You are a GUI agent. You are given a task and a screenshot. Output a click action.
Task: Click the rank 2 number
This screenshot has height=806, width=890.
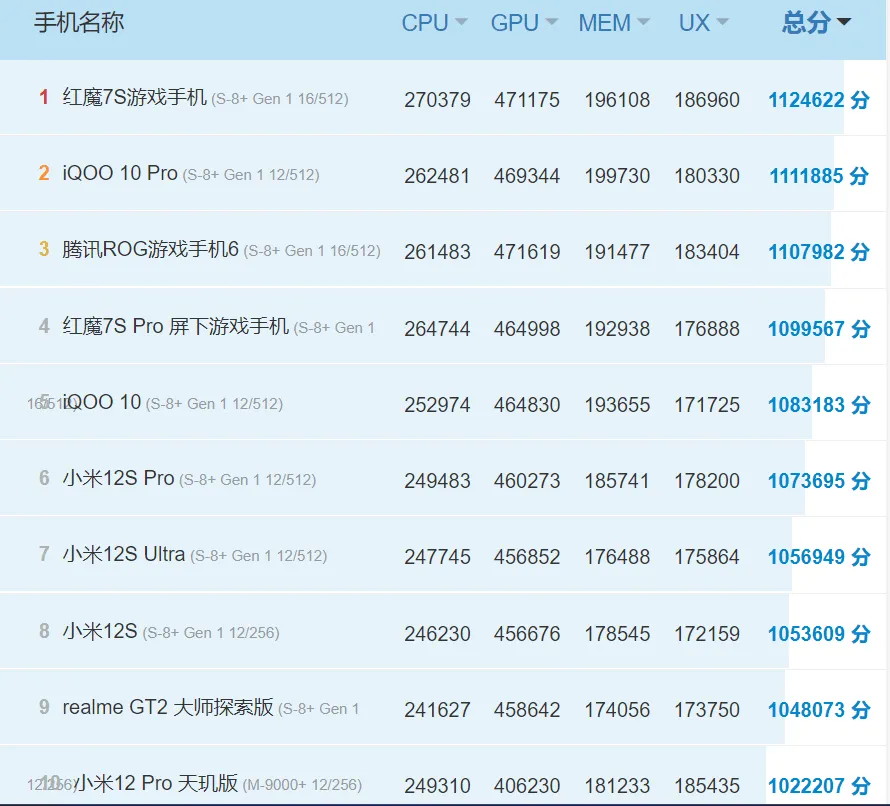[x=44, y=173]
